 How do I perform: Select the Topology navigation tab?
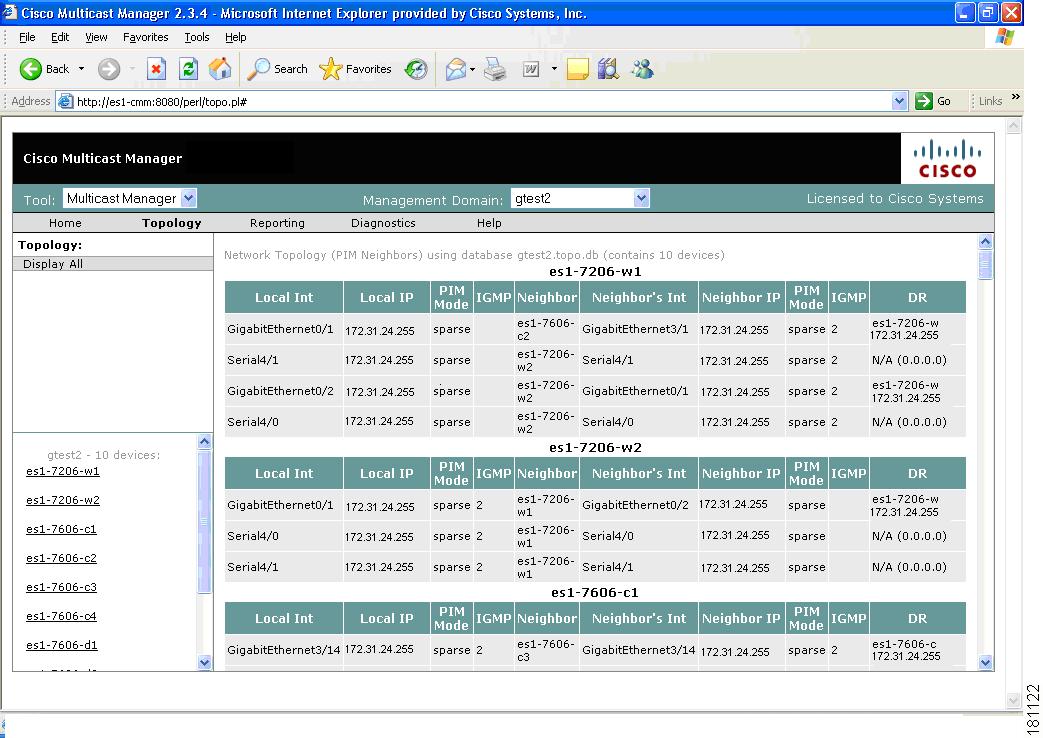[x=172, y=223]
